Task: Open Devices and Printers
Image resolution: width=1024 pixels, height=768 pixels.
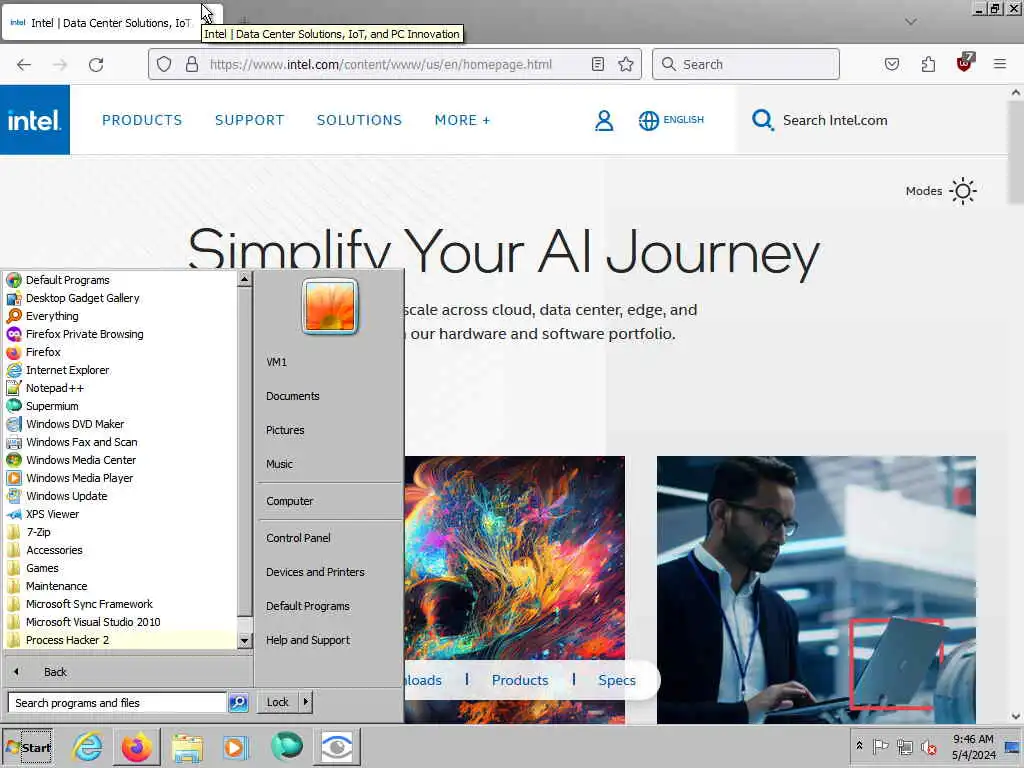Action: tap(315, 572)
